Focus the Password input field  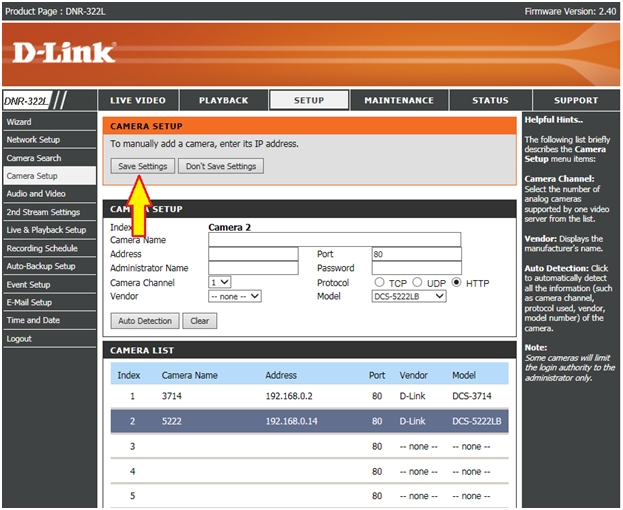click(x=415, y=268)
